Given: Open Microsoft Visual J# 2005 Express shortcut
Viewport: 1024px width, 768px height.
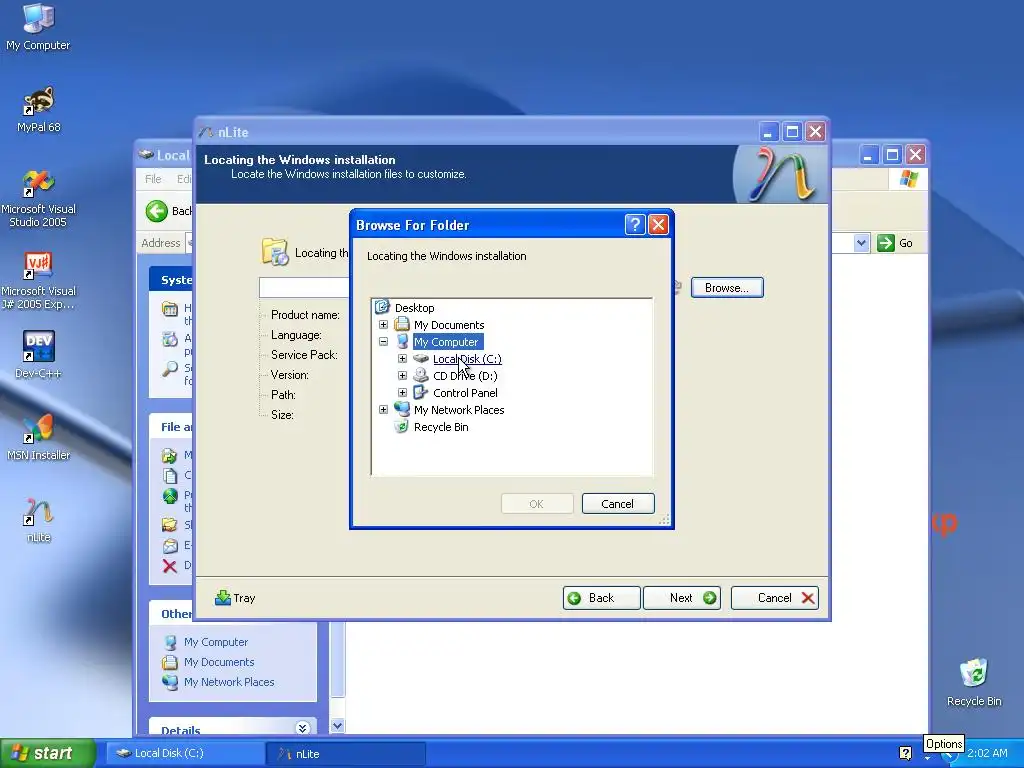Looking at the screenshot, I should [38, 281].
